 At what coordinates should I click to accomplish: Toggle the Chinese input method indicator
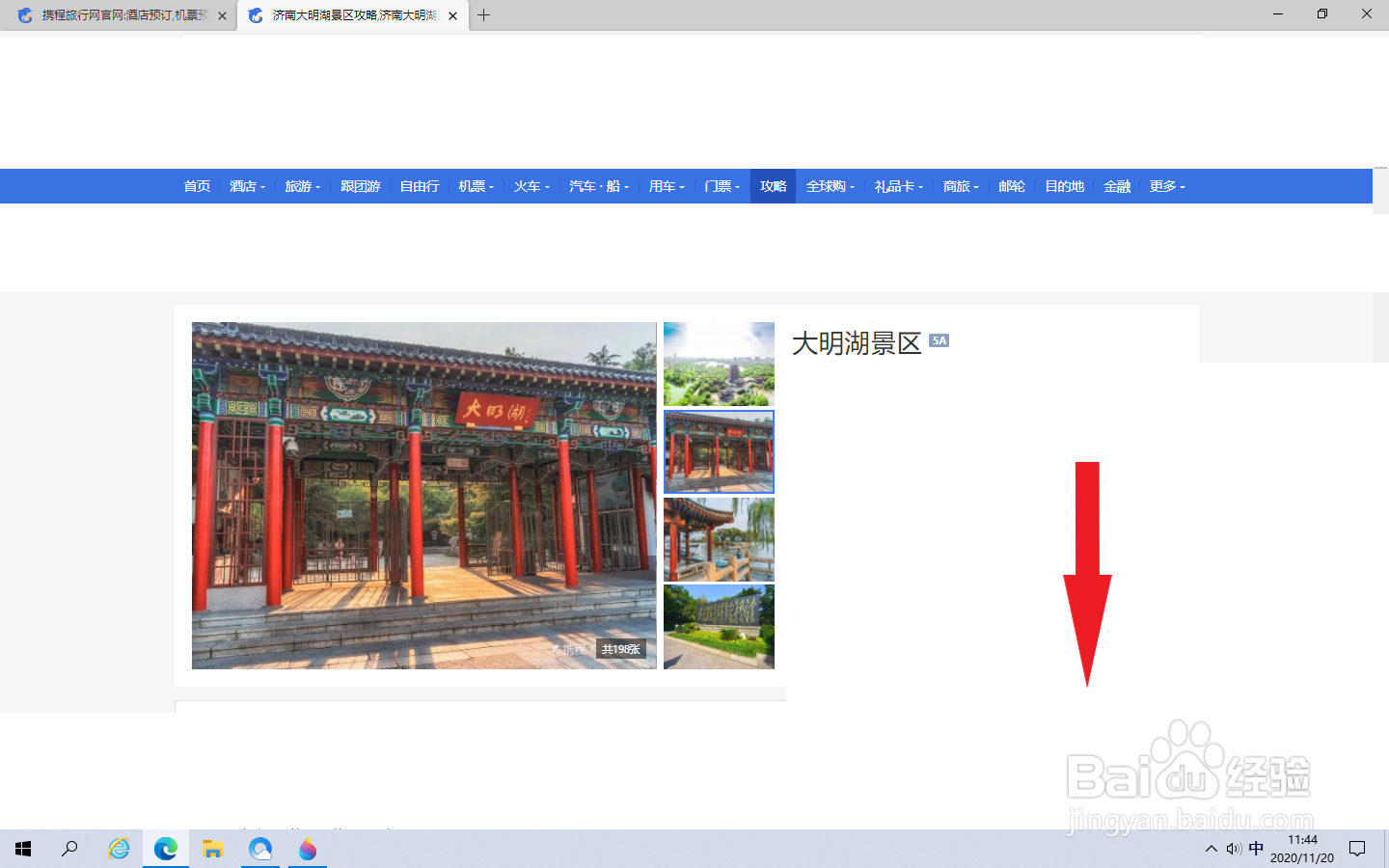click(1256, 849)
